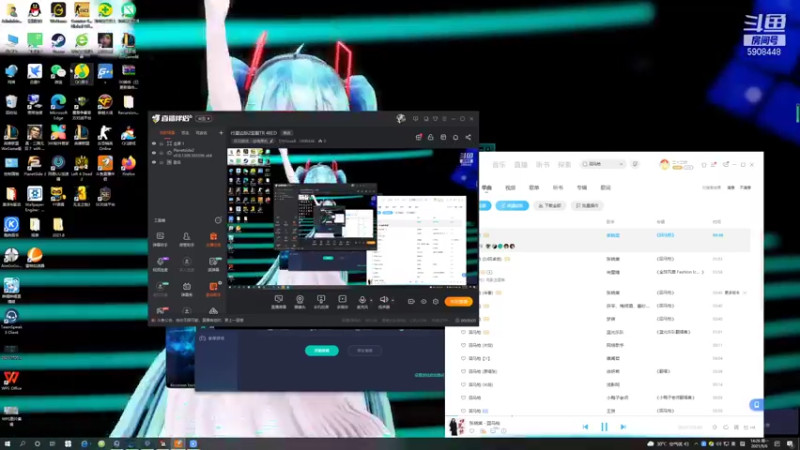Click the add scene plus icon
The image size is (800, 450).
click(221, 133)
